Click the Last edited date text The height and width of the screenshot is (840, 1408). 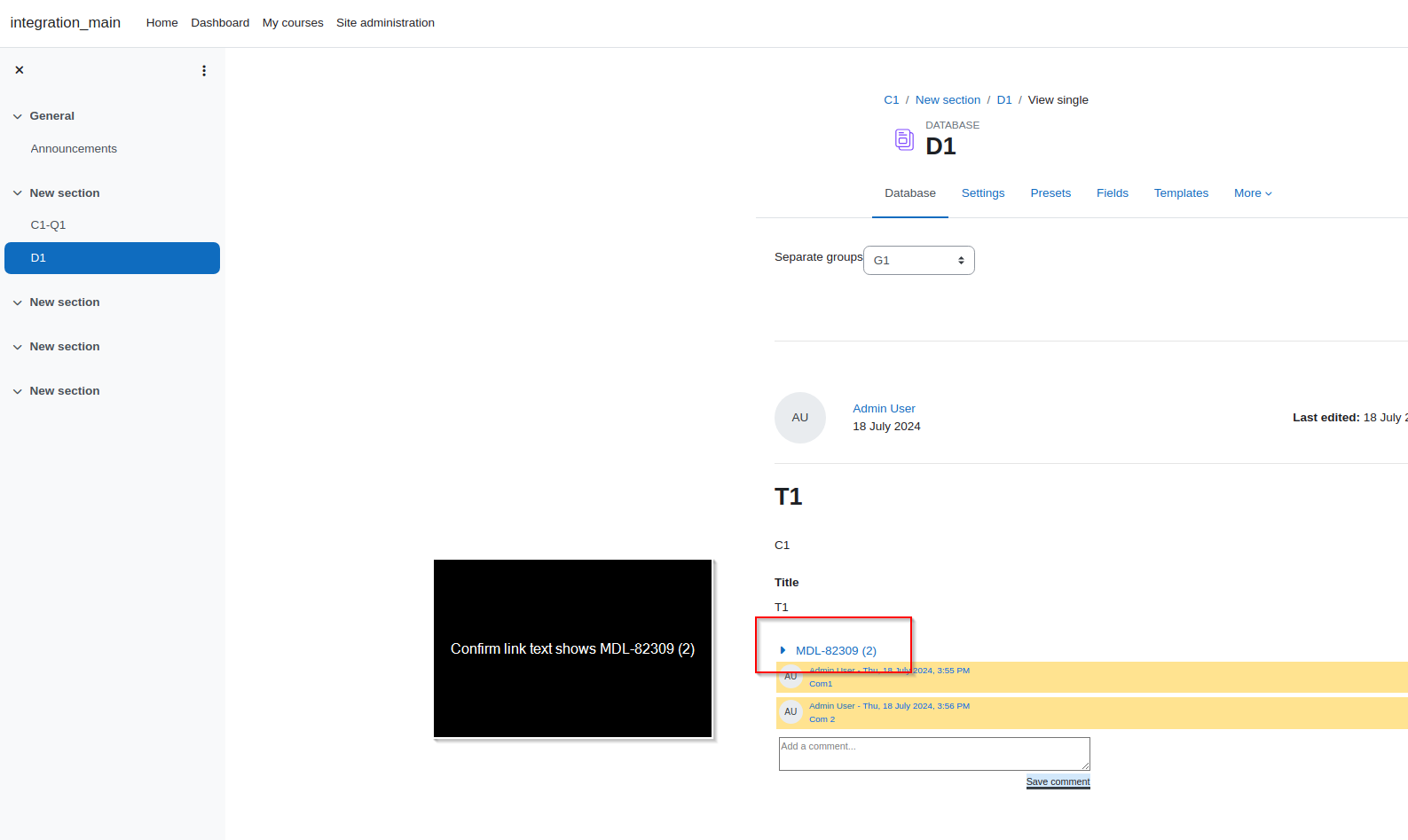point(1349,418)
